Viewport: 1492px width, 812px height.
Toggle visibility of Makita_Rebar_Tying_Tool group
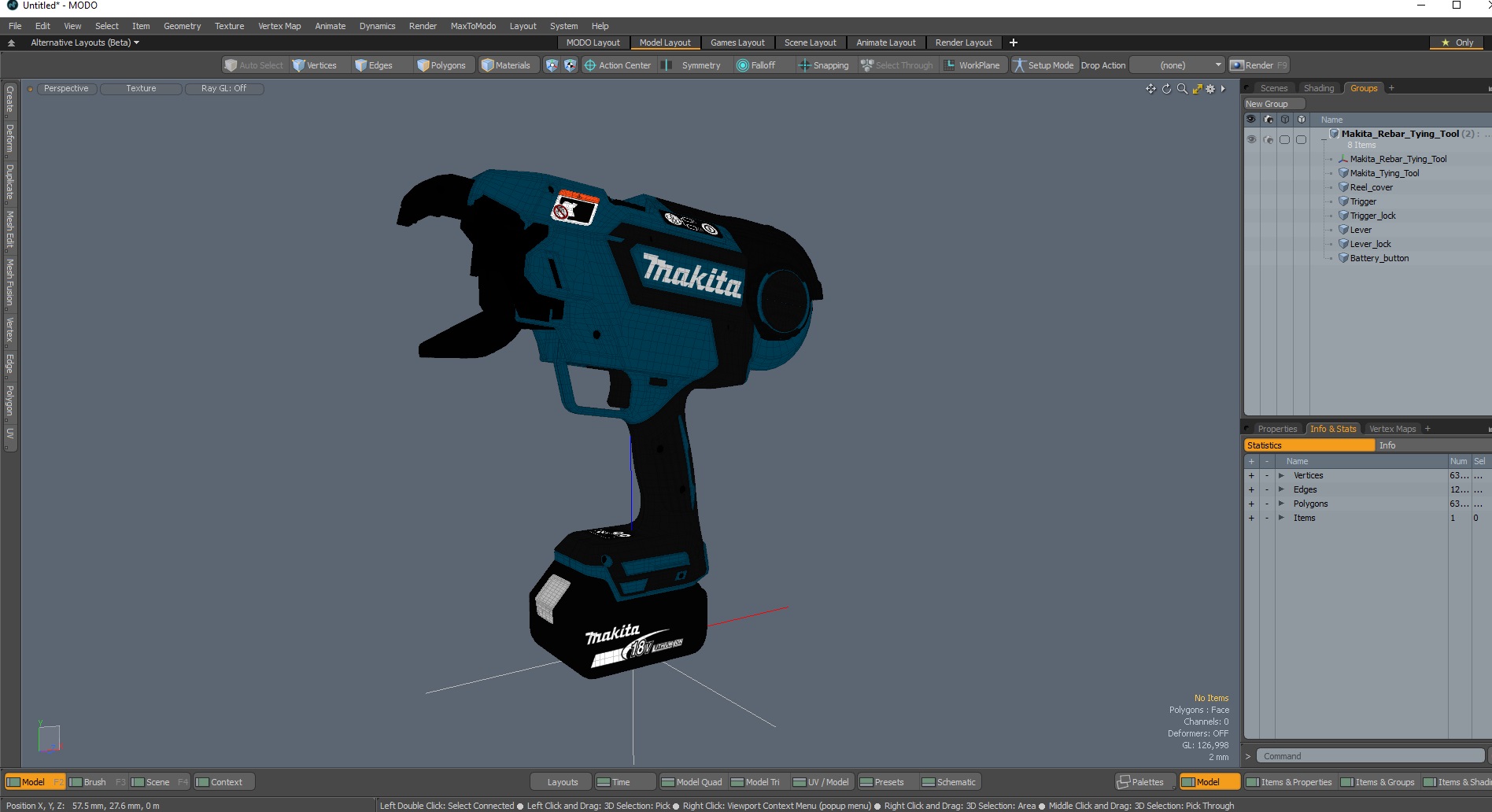(x=1251, y=139)
